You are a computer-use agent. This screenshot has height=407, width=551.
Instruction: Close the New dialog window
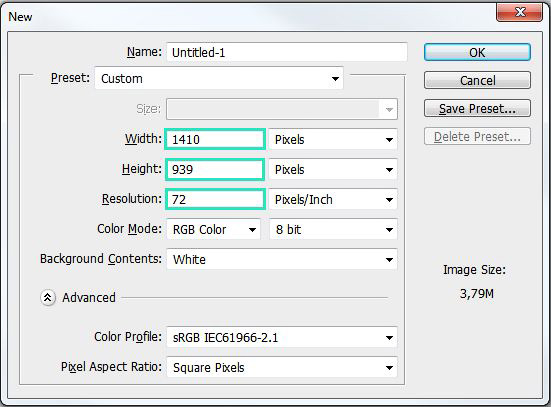[519, 12]
